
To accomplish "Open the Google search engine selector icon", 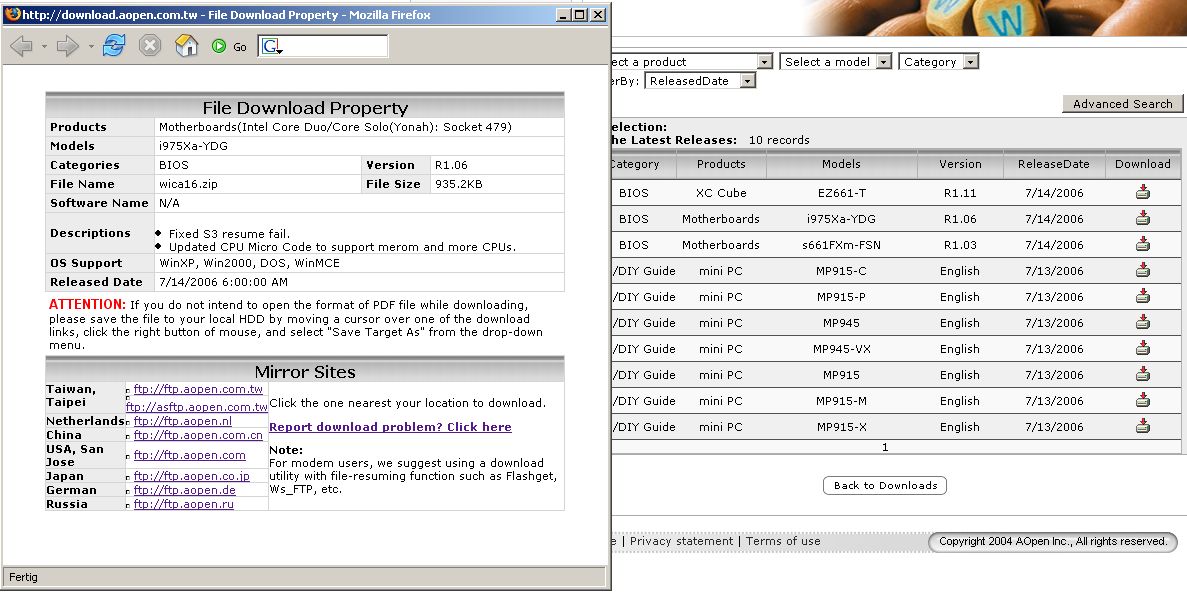I will tap(272, 47).
